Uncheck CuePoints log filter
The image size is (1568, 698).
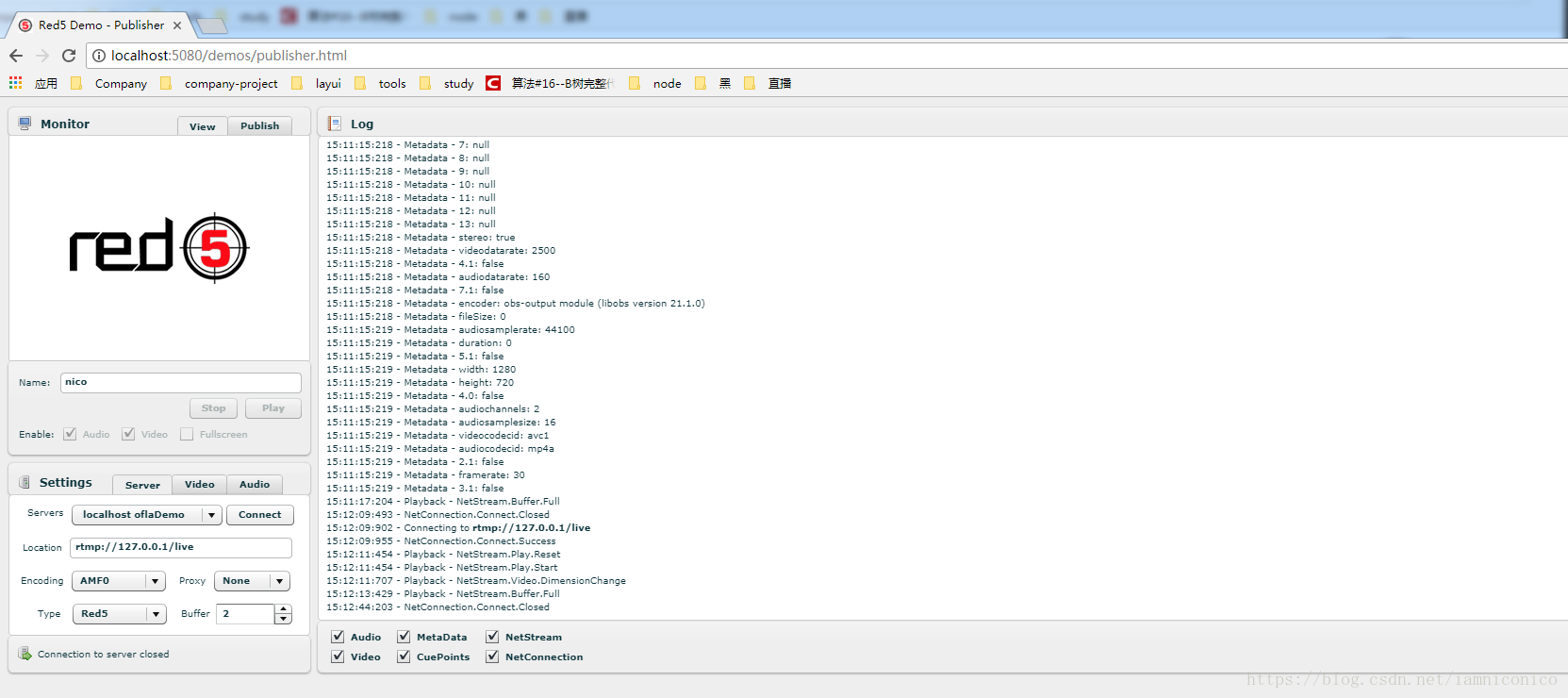[404, 656]
